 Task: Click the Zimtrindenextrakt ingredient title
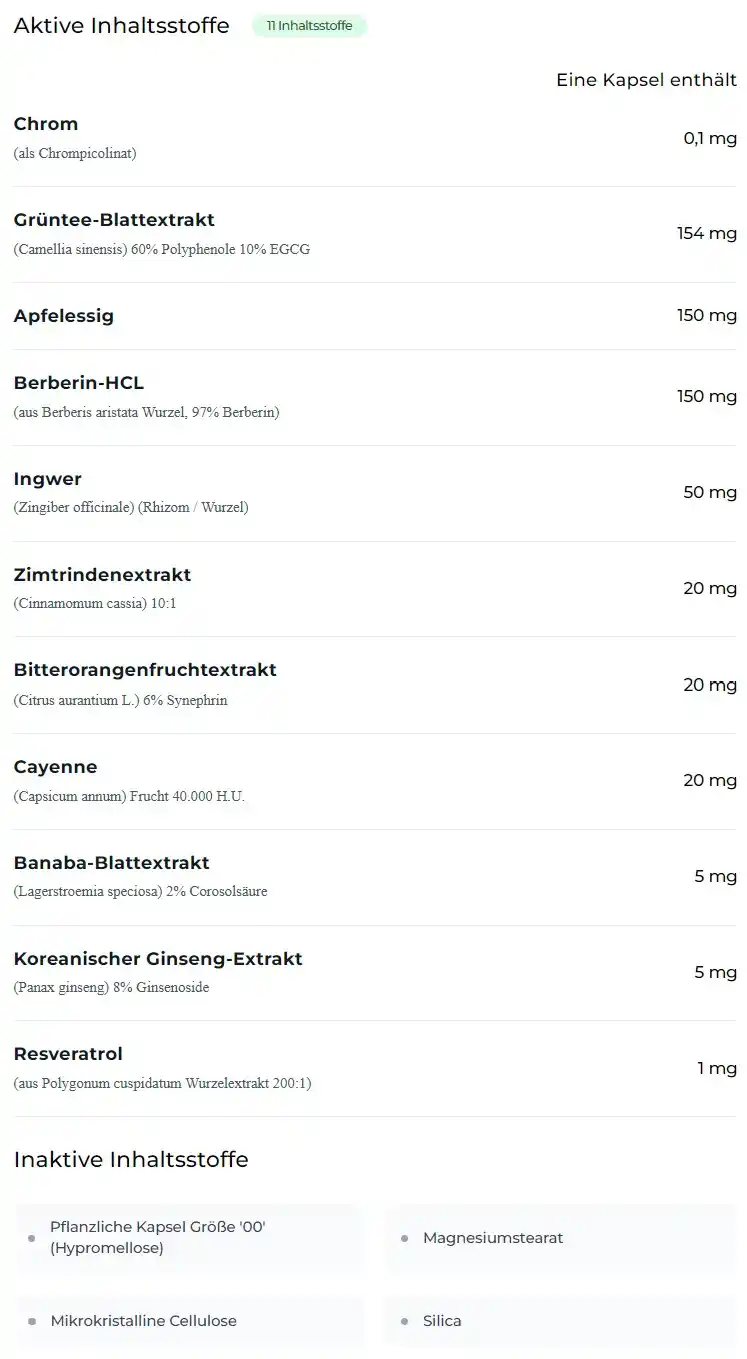coord(102,575)
